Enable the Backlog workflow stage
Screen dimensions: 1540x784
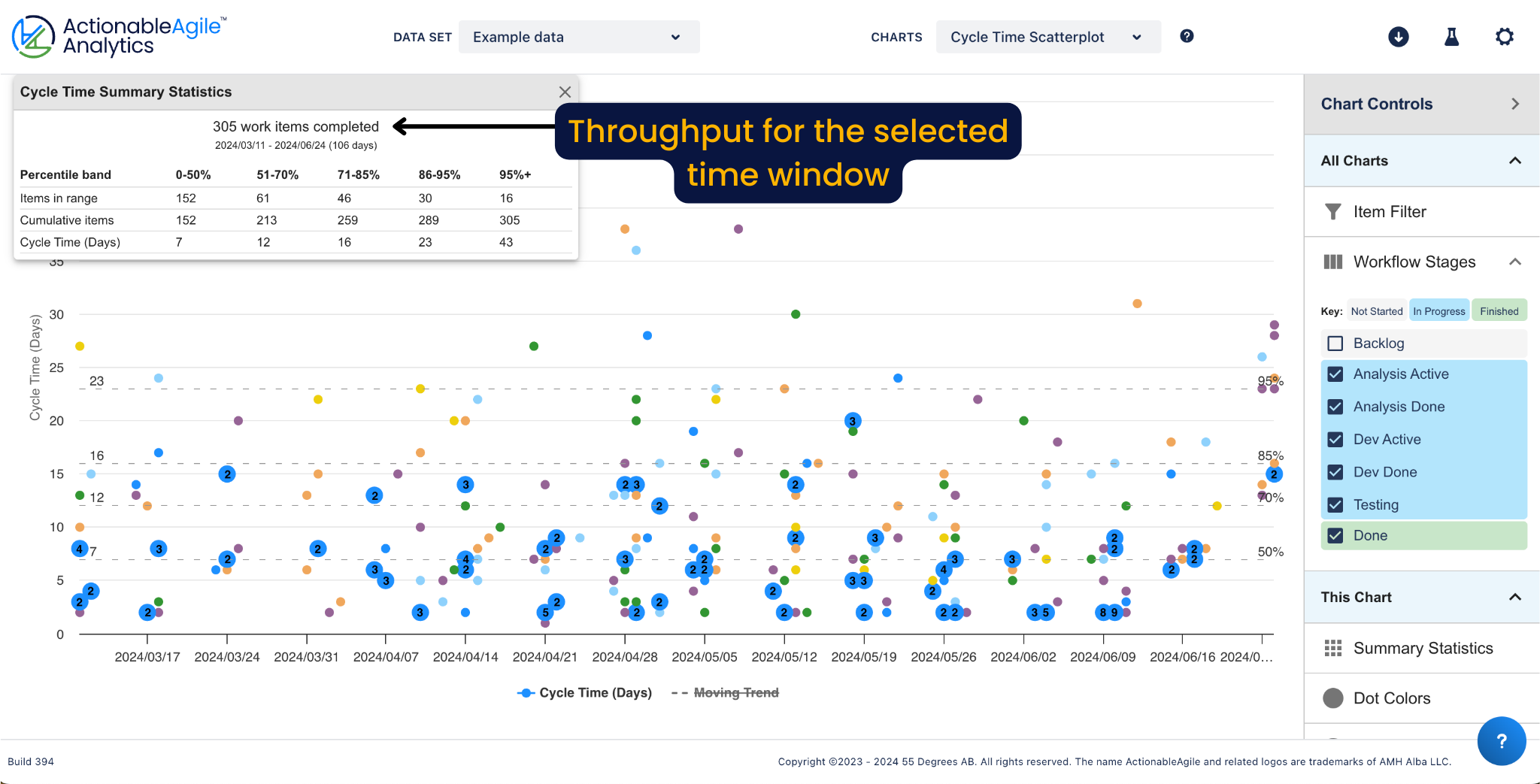click(1335, 344)
